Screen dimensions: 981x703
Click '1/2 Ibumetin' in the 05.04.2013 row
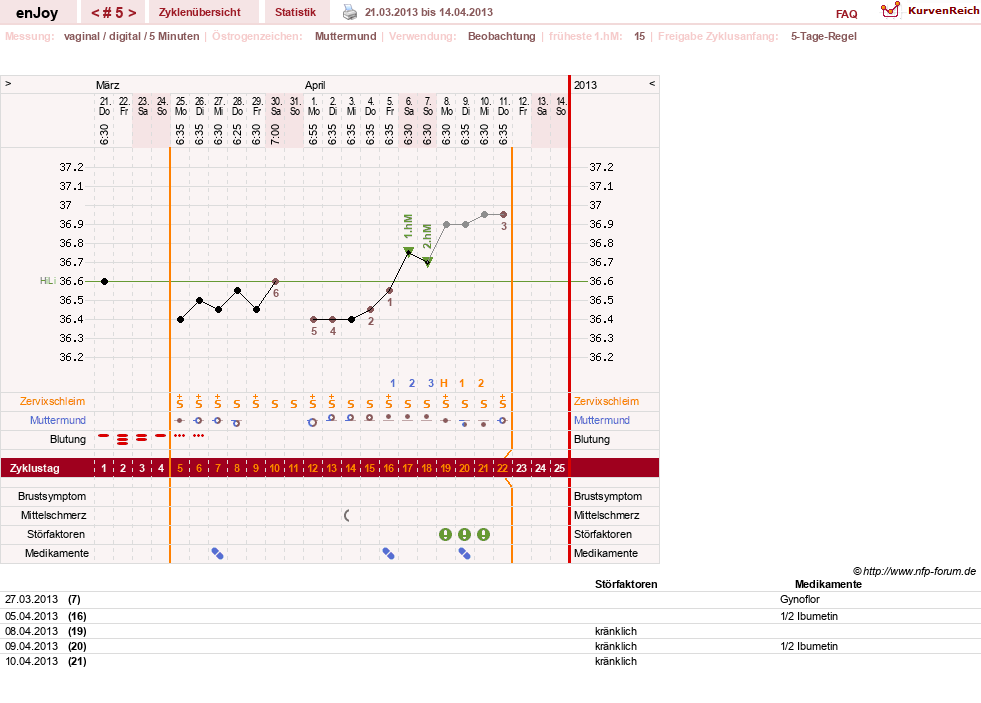[x=809, y=616]
